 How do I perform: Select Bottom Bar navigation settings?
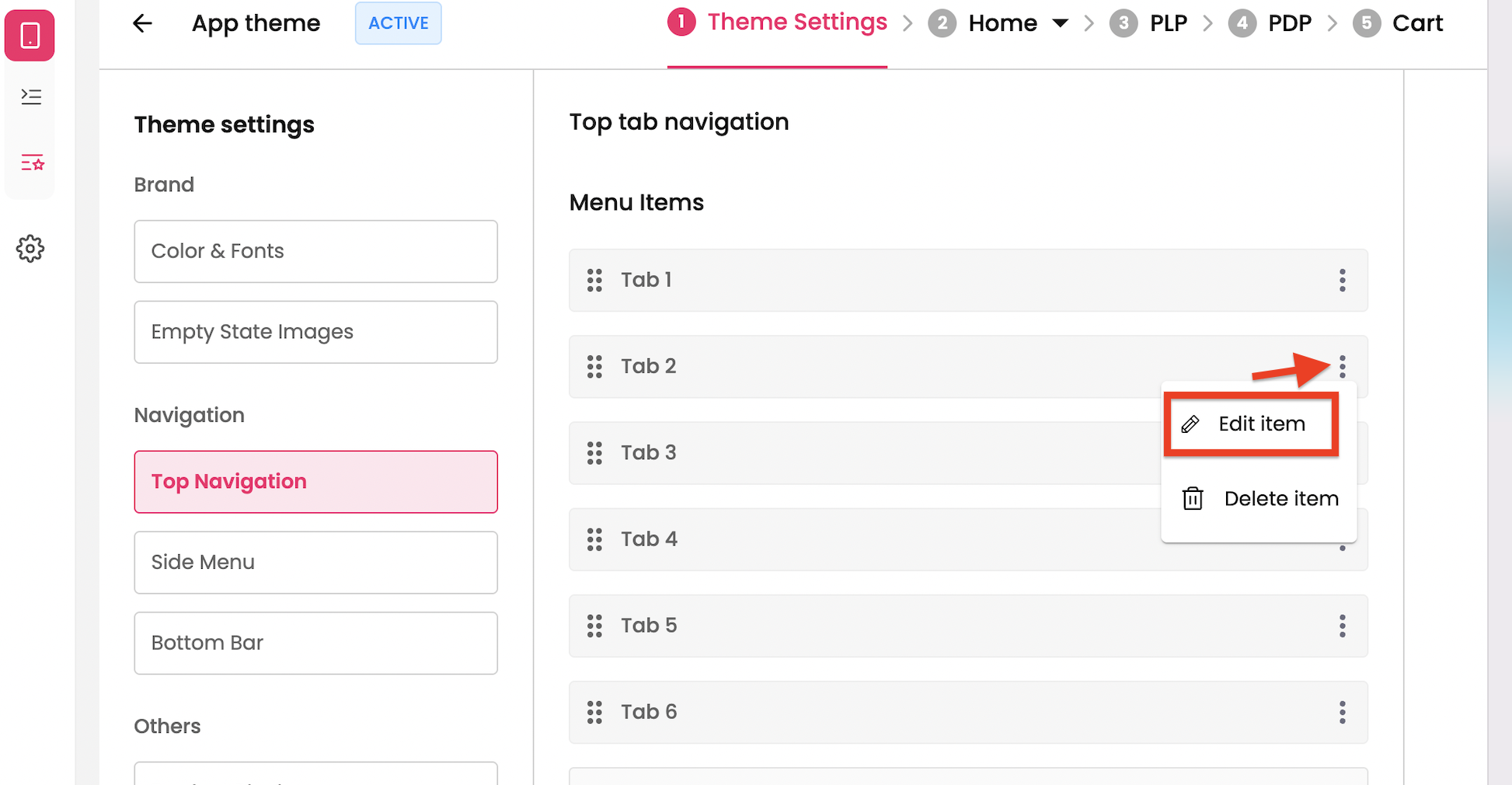[x=315, y=643]
